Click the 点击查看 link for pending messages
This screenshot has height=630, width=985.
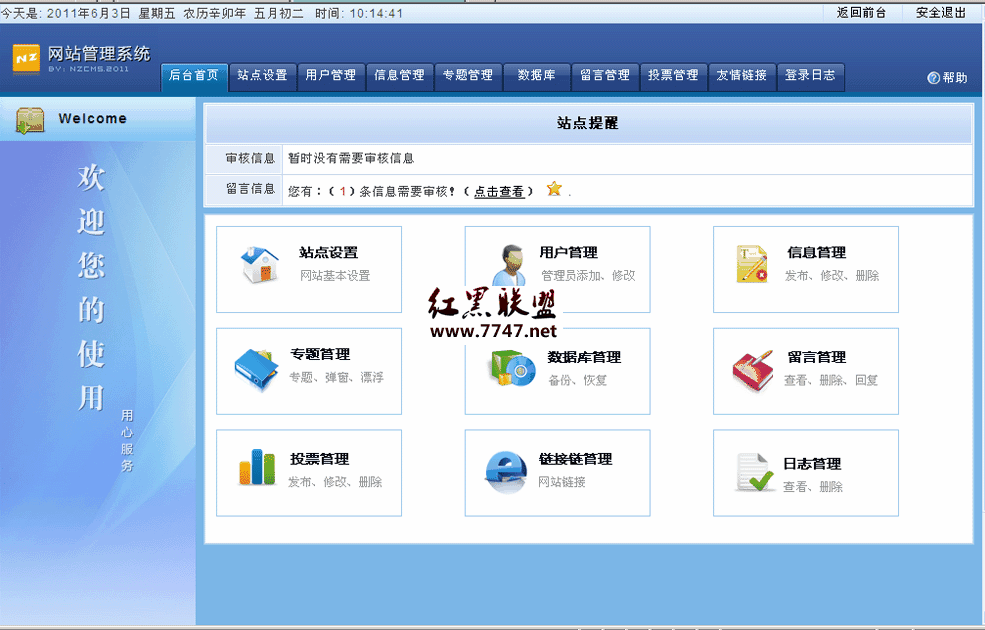pos(499,192)
